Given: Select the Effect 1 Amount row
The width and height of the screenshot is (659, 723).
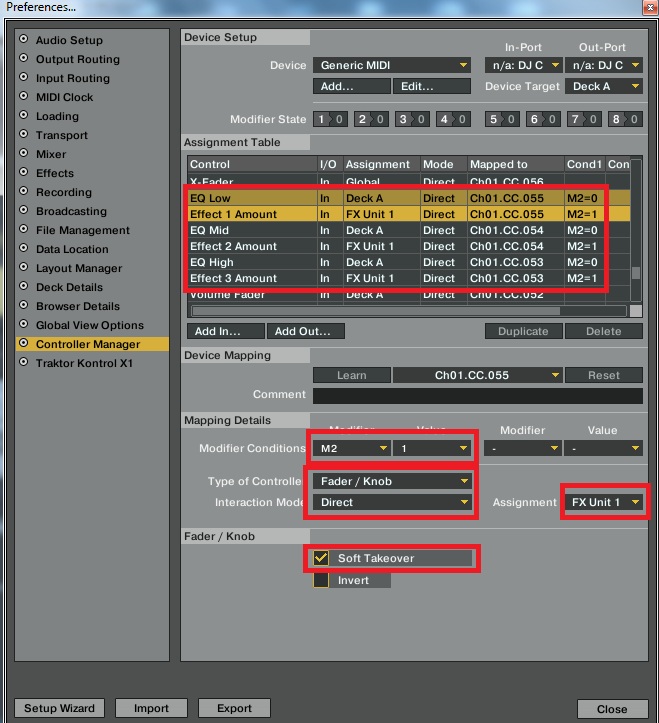Looking at the screenshot, I should tap(409, 214).
